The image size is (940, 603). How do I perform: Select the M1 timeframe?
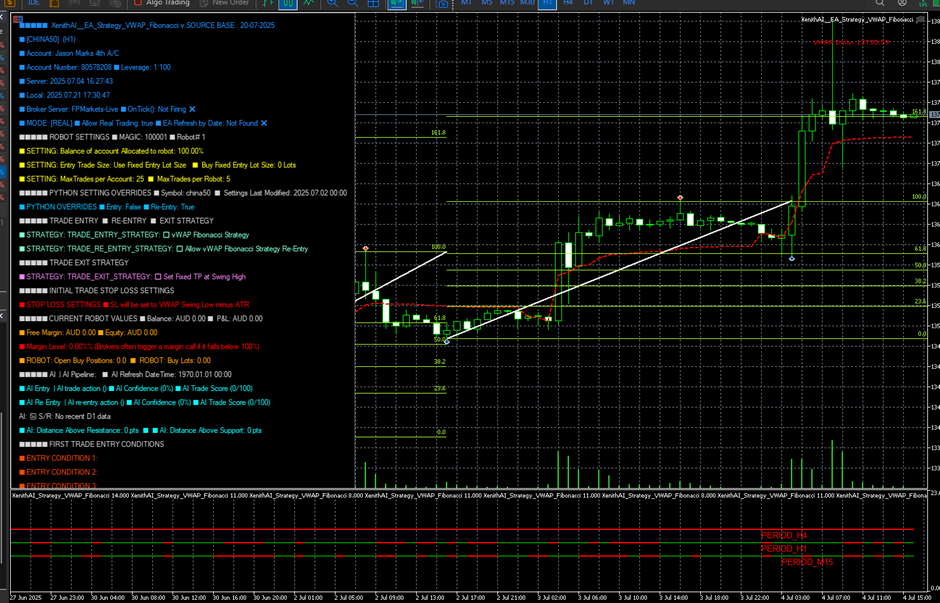point(466,2)
